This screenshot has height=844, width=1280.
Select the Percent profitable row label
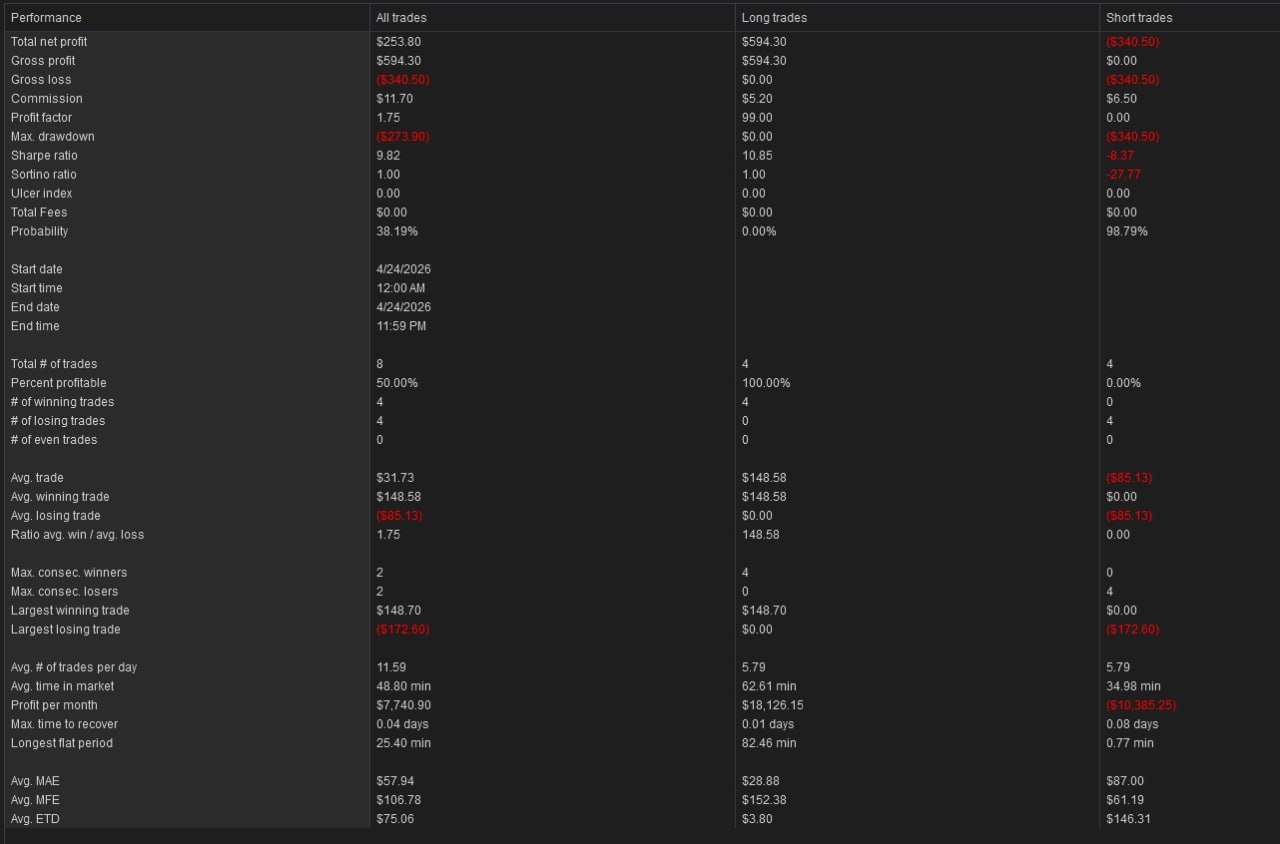pos(58,384)
